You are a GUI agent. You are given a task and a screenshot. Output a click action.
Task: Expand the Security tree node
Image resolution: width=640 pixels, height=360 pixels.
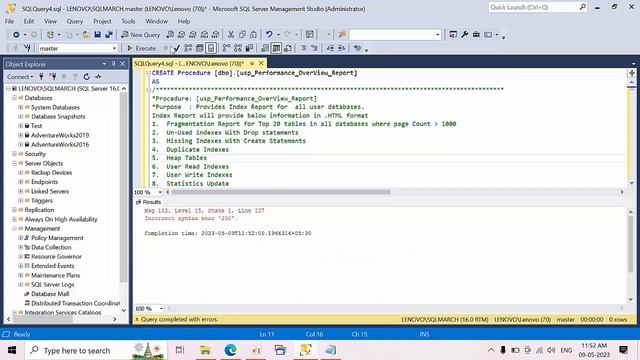(14, 154)
